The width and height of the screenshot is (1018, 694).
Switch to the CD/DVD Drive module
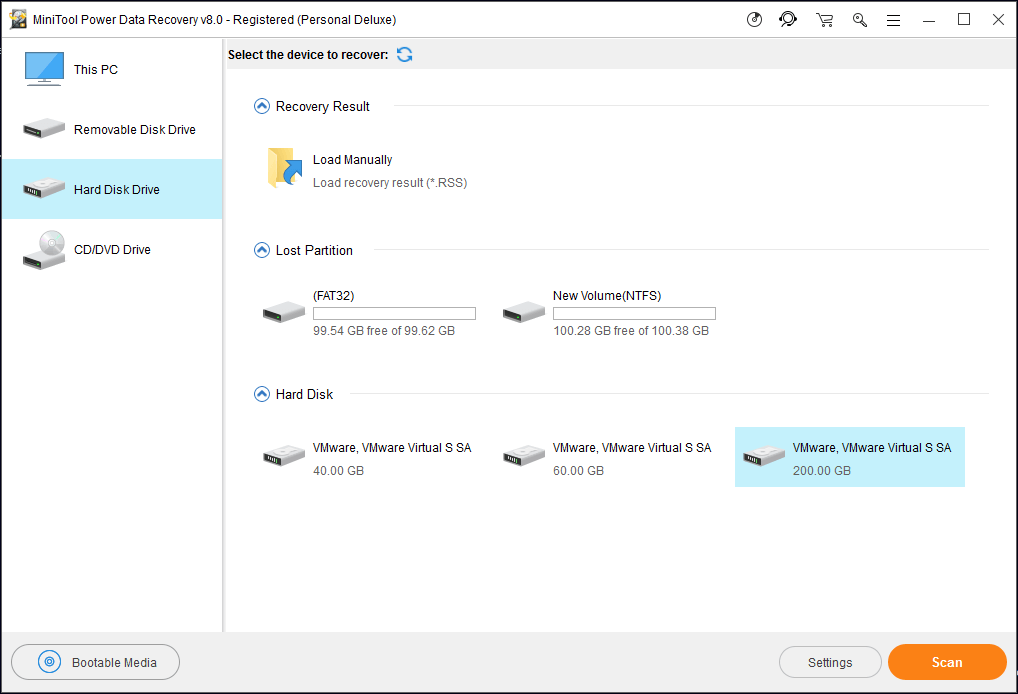[x=110, y=249]
